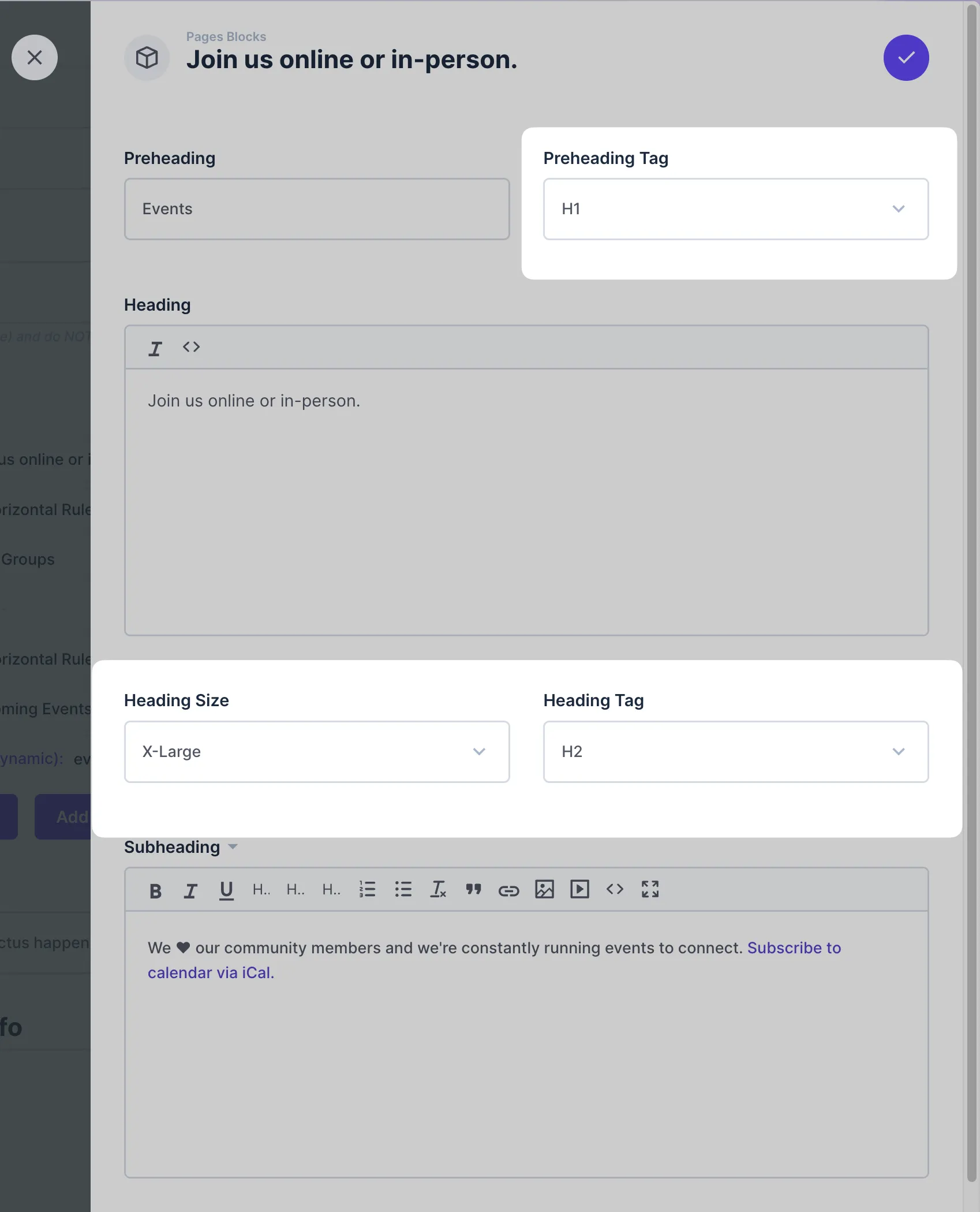980x1212 pixels.
Task: Embed a video in the Subheading editor
Action: (579, 889)
